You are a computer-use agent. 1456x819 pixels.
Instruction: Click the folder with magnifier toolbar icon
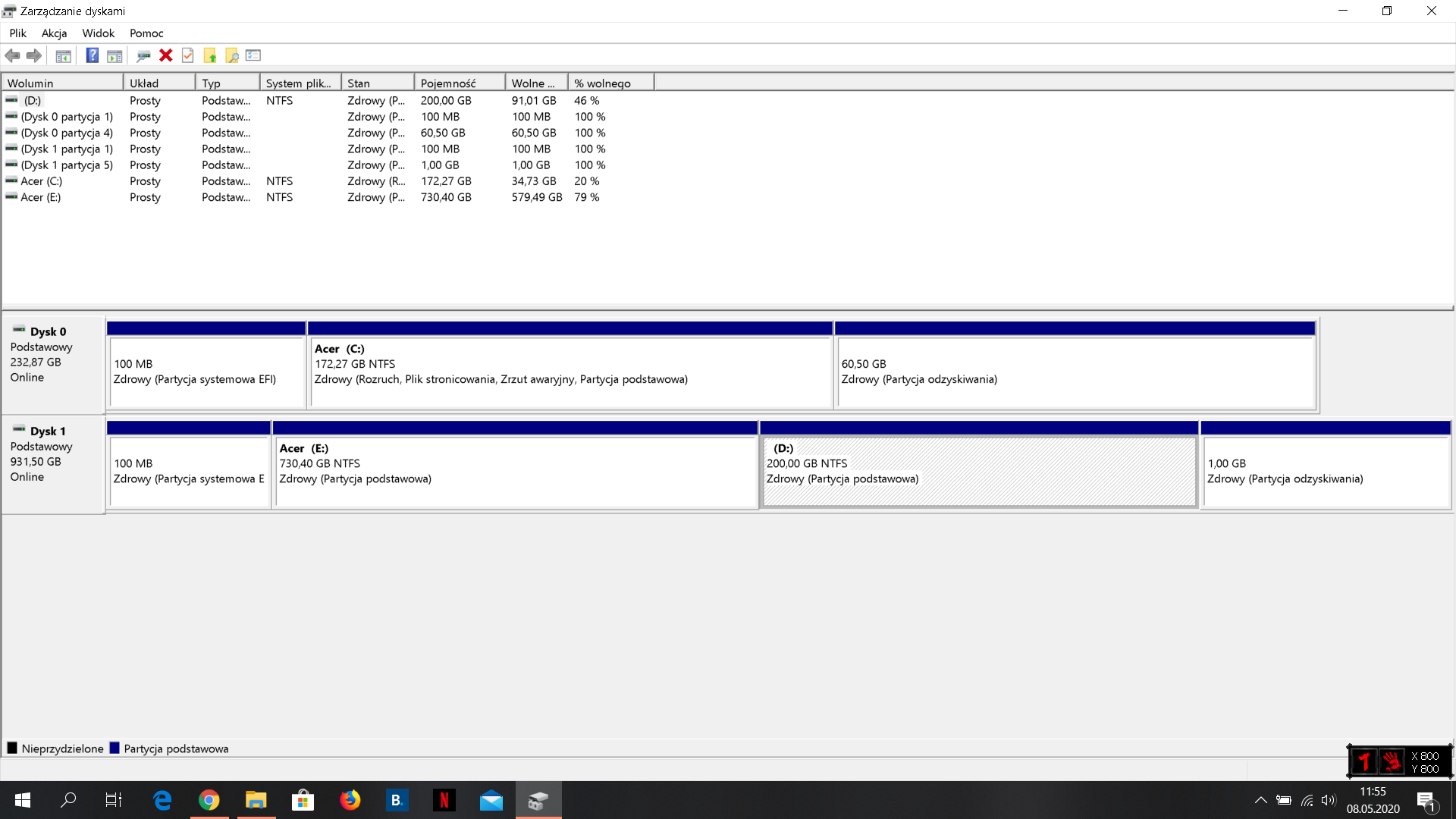(232, 55)
